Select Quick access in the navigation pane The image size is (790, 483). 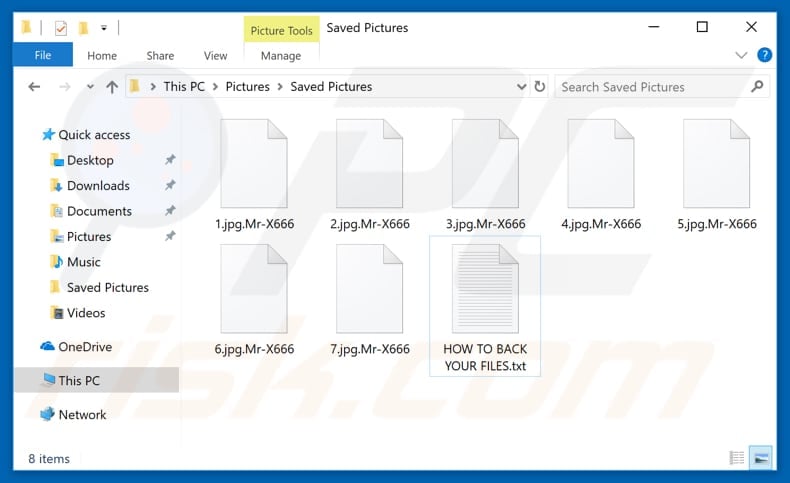[94, 135]
